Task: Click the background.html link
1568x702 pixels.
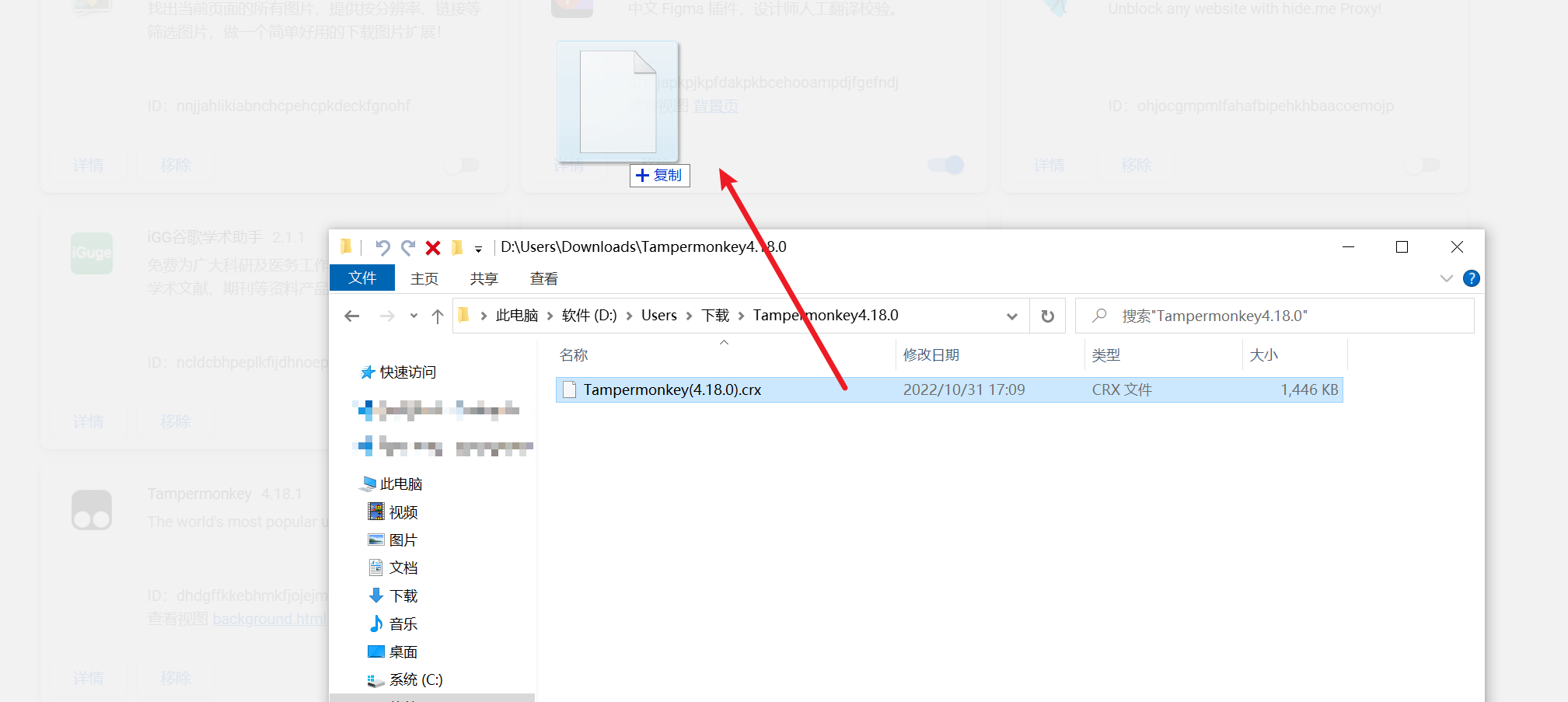Action: click(270, 619)
